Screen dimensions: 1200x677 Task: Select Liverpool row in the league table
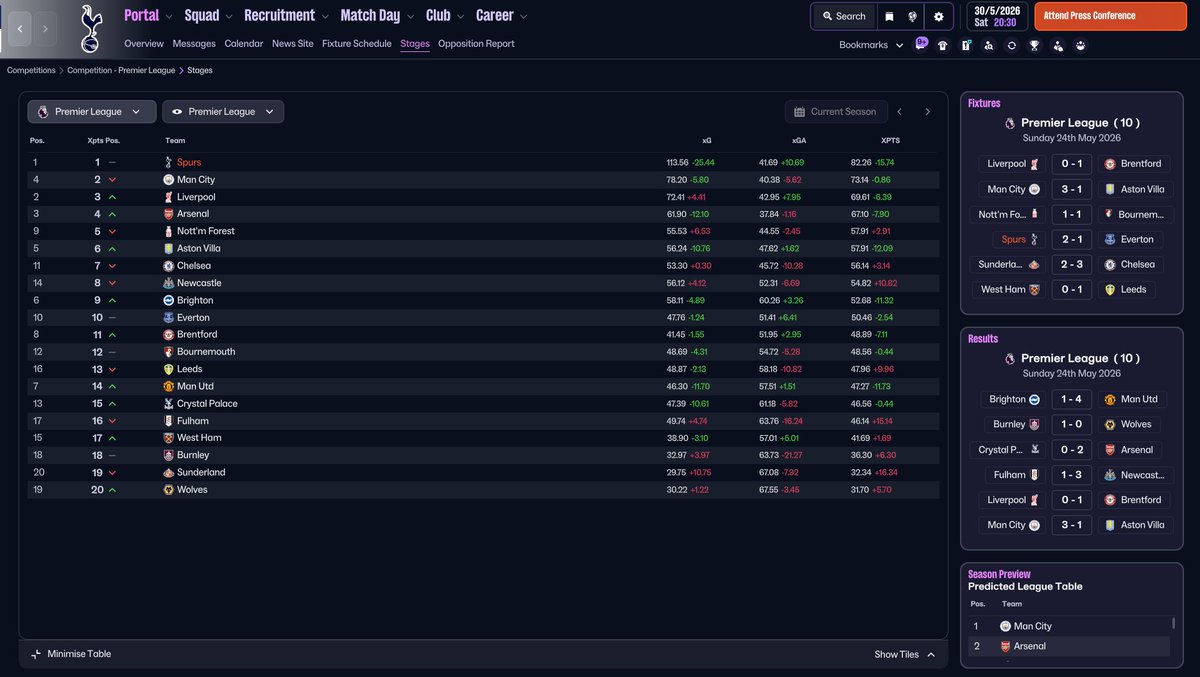483,197
